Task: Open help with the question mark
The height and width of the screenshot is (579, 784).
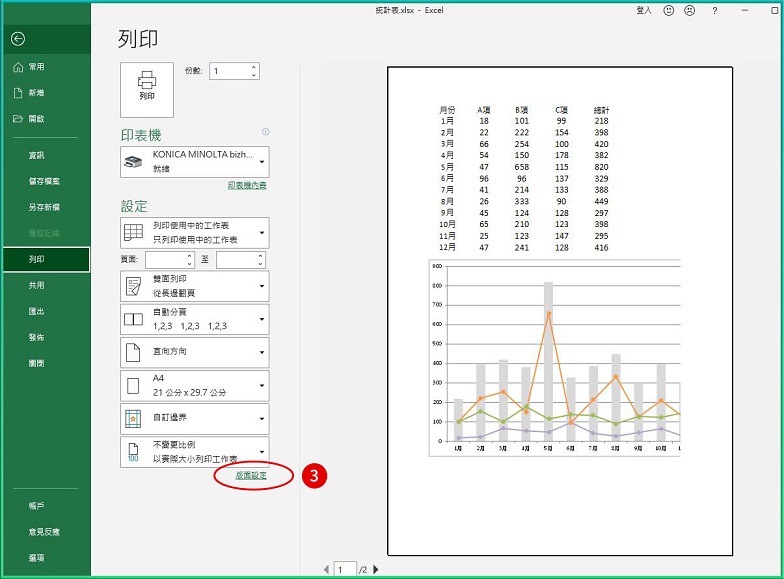Action: pos(714,10)
